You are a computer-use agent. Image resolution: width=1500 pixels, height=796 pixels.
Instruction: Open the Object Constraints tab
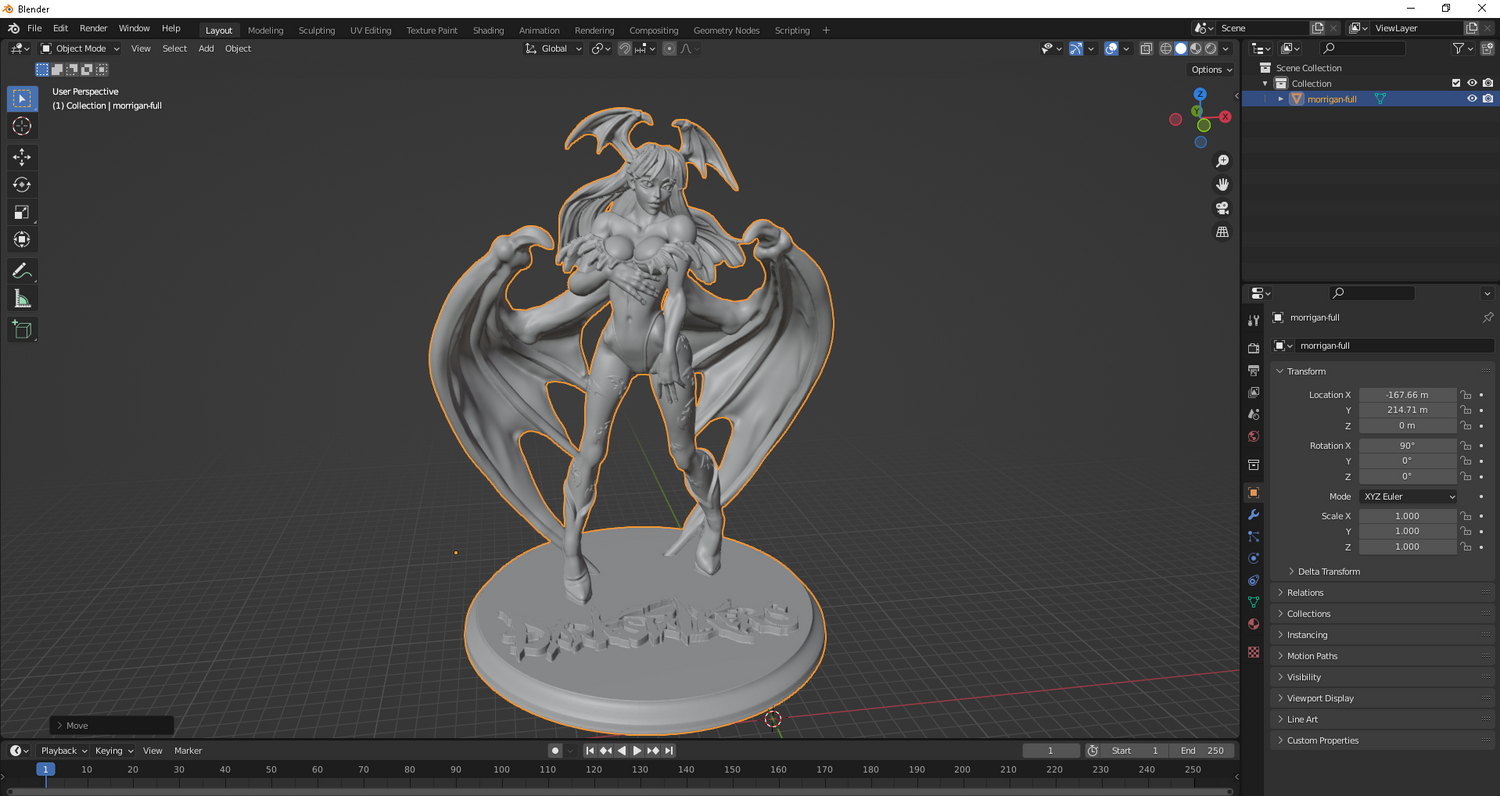coord(1253,580)
